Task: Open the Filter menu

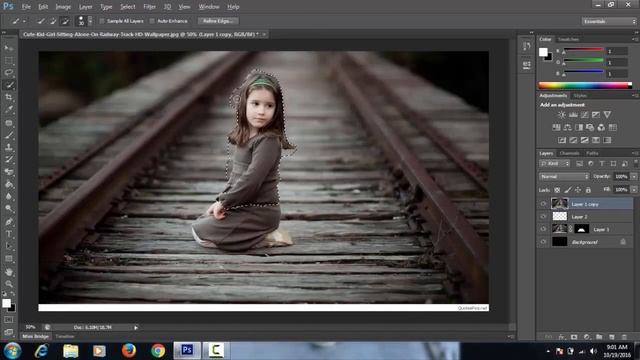Action: (149, 7)
